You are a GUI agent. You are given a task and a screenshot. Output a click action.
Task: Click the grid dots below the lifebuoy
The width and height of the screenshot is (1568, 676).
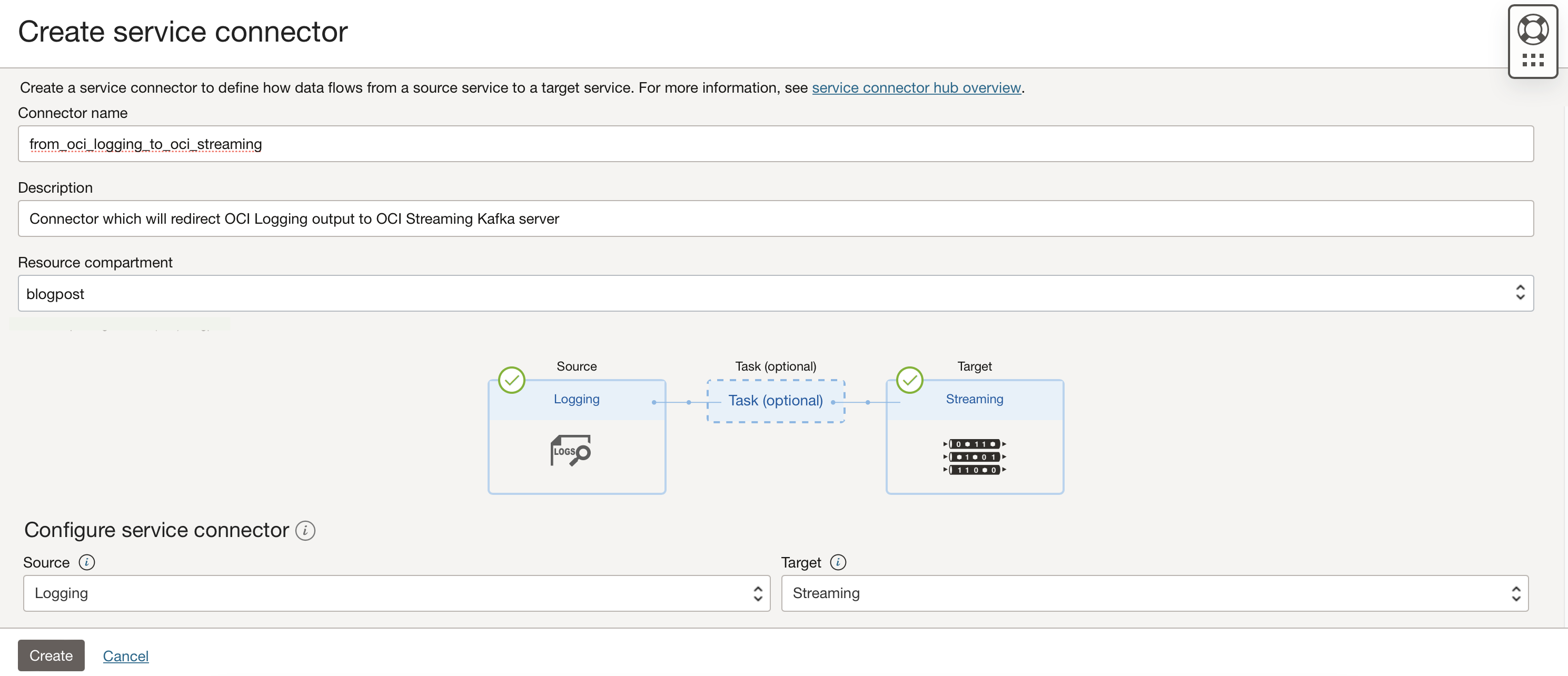[1532, 59]
